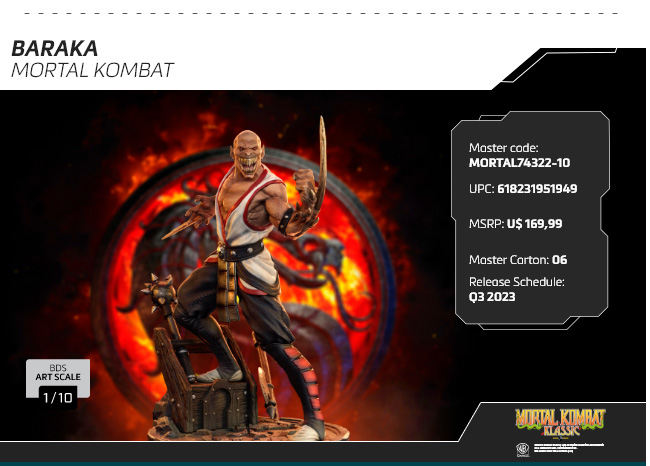This screenshot has width=650, height=466.
Task: Click the black leather belt on the statue
Action: coord(241,251)
